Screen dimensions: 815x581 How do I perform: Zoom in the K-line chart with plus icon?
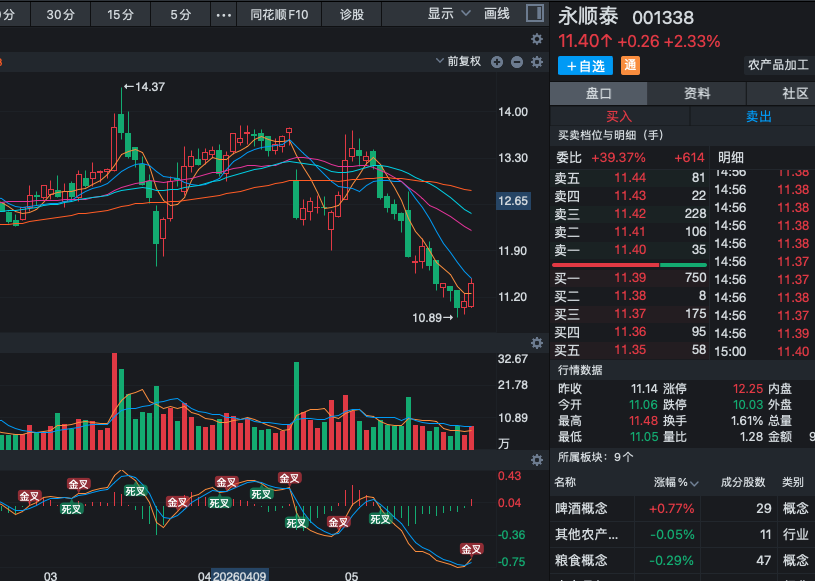497,62
